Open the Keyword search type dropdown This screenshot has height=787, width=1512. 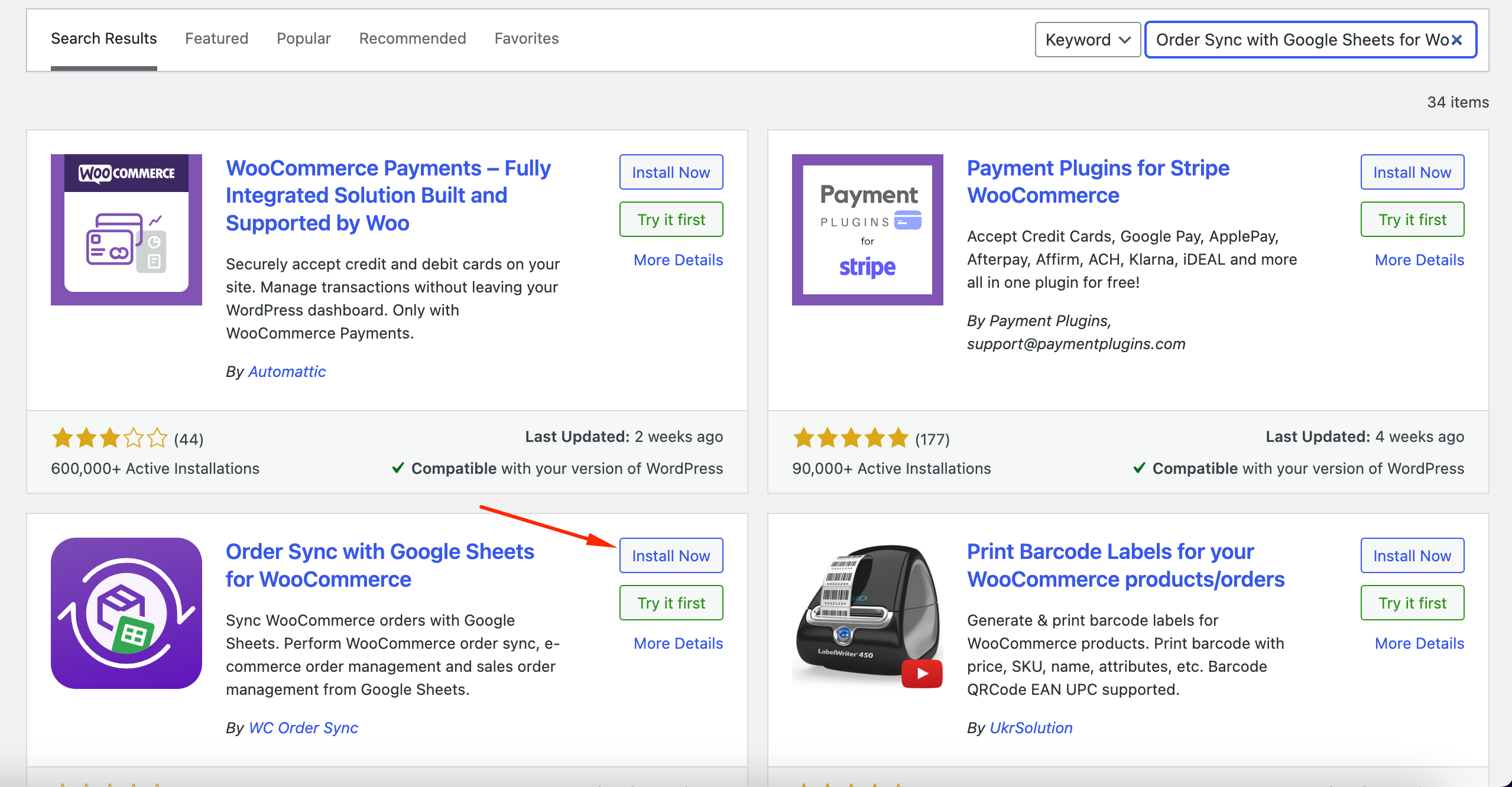(x=1088, y=40)
